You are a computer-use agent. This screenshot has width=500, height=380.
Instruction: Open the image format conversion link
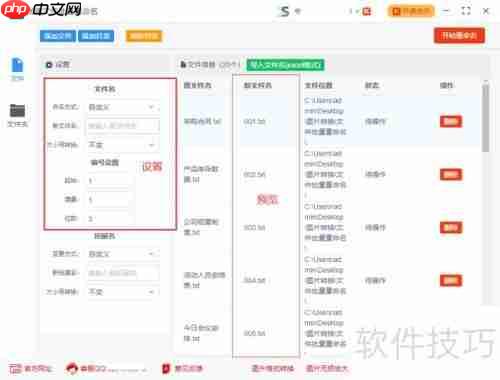pyautogui.click(x=272, y=368)
